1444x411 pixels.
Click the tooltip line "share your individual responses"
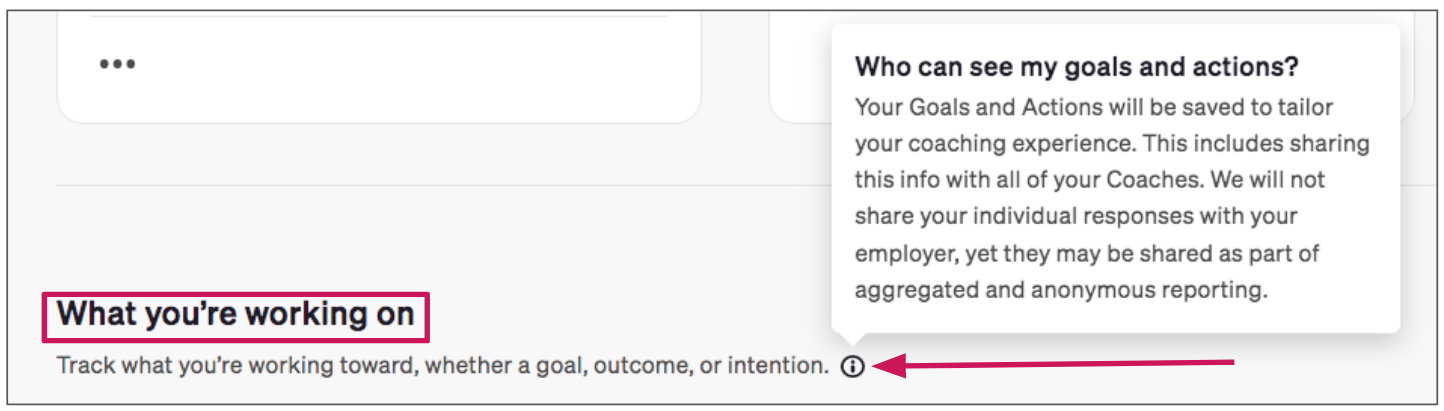coord(1076,216)
